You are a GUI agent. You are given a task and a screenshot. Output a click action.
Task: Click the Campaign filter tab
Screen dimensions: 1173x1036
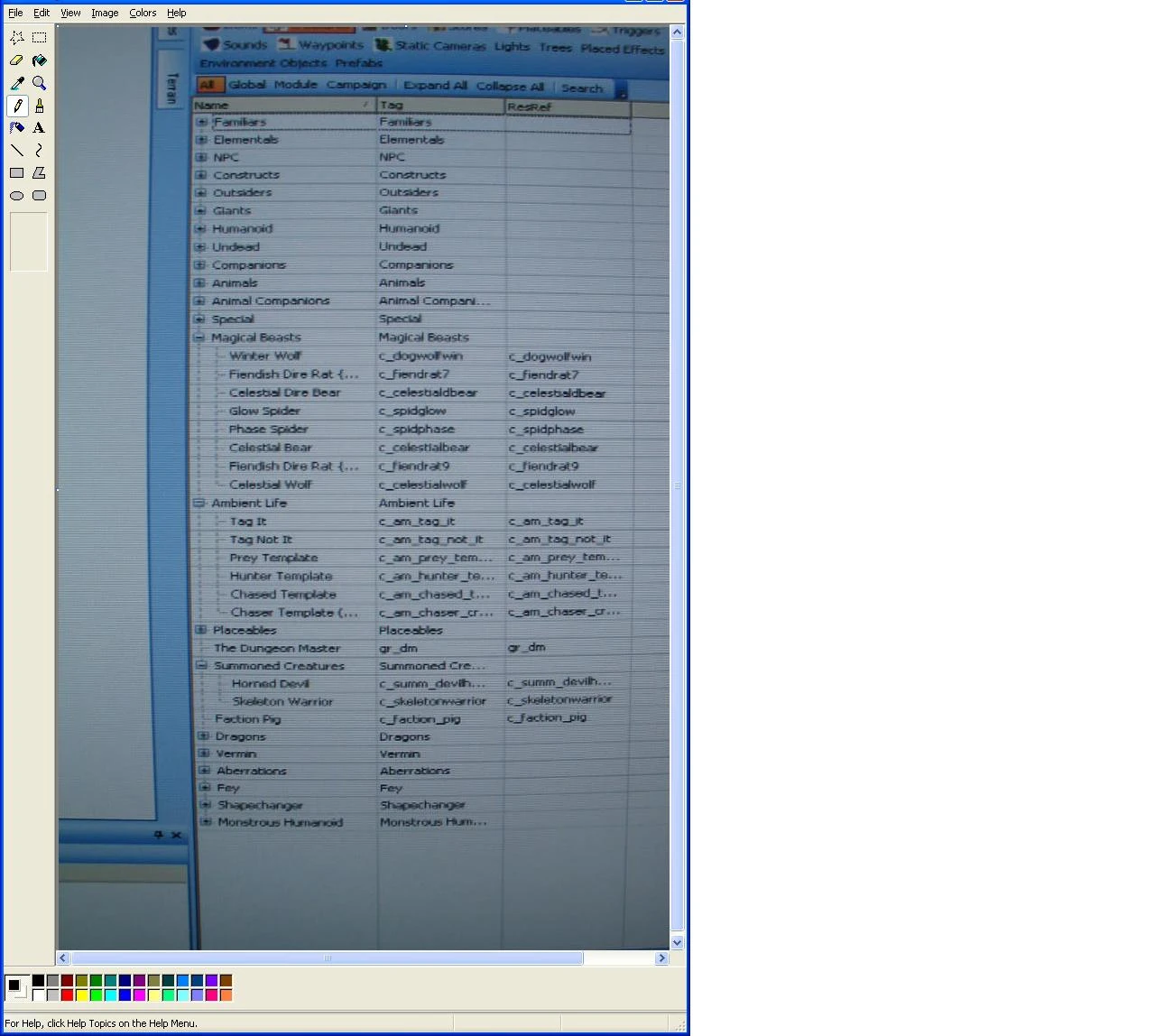(x=356, y=85)
